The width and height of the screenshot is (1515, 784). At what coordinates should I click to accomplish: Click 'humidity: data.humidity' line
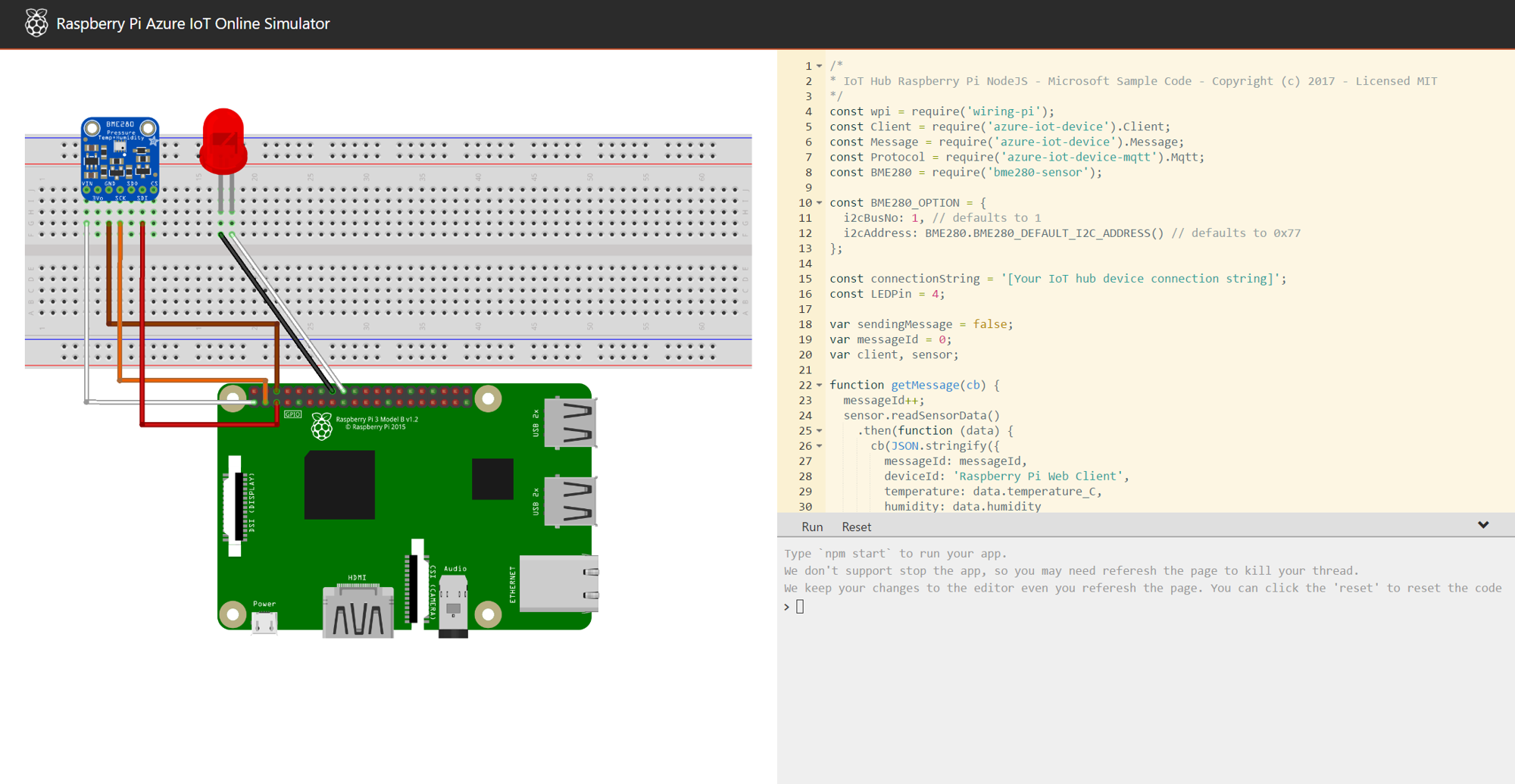(x=963, y=506)
